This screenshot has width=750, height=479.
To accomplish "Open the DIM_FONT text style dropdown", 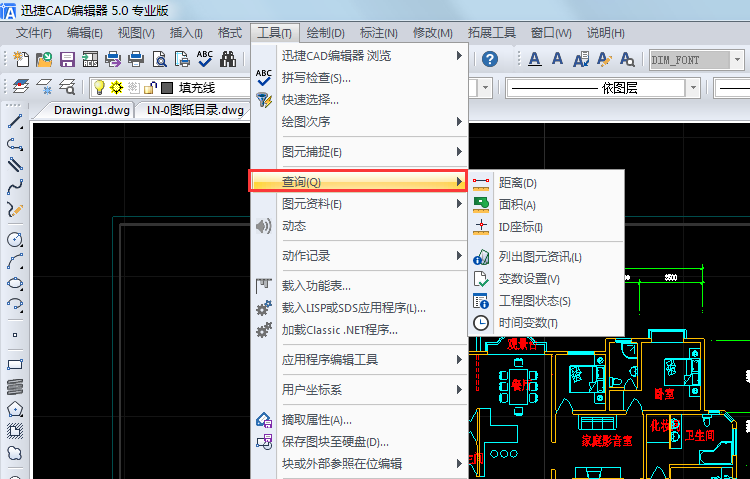I will pyautogui.click(x=737, y=60).
